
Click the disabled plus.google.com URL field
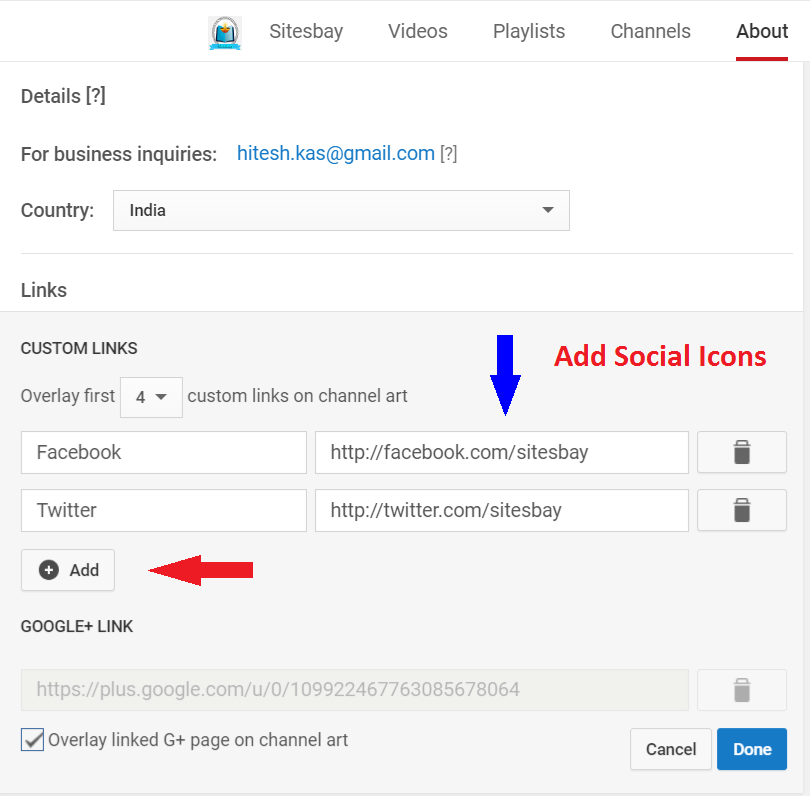click(354, 690)
